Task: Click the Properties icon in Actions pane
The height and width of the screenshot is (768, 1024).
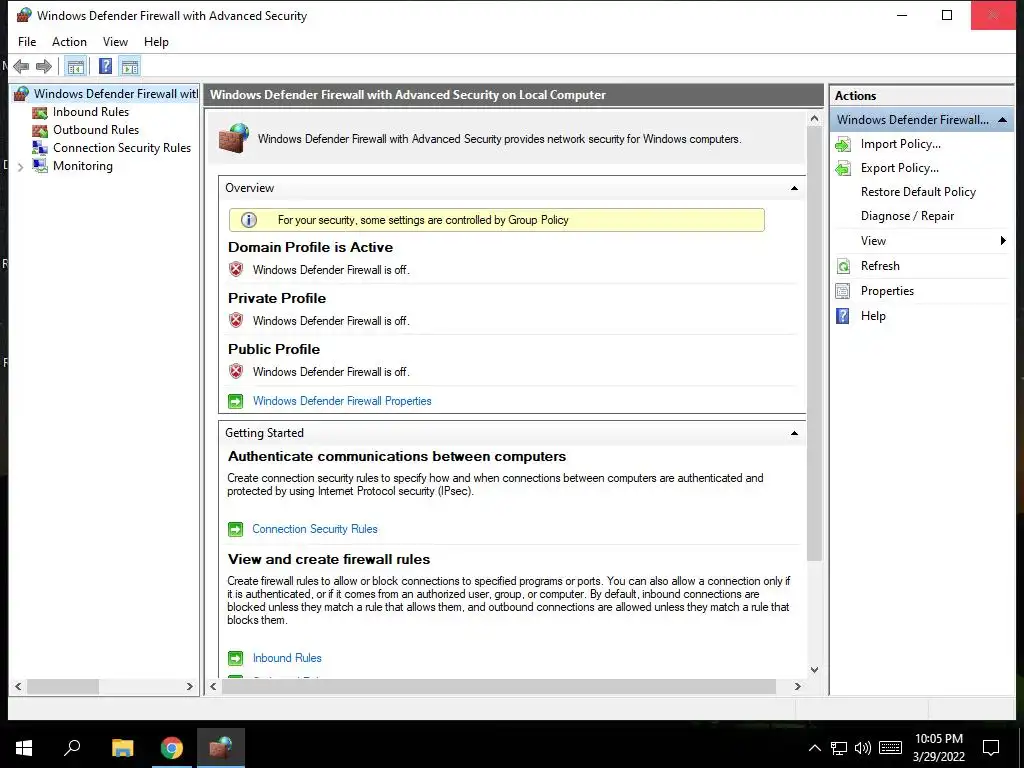Action: coord(843,291)
